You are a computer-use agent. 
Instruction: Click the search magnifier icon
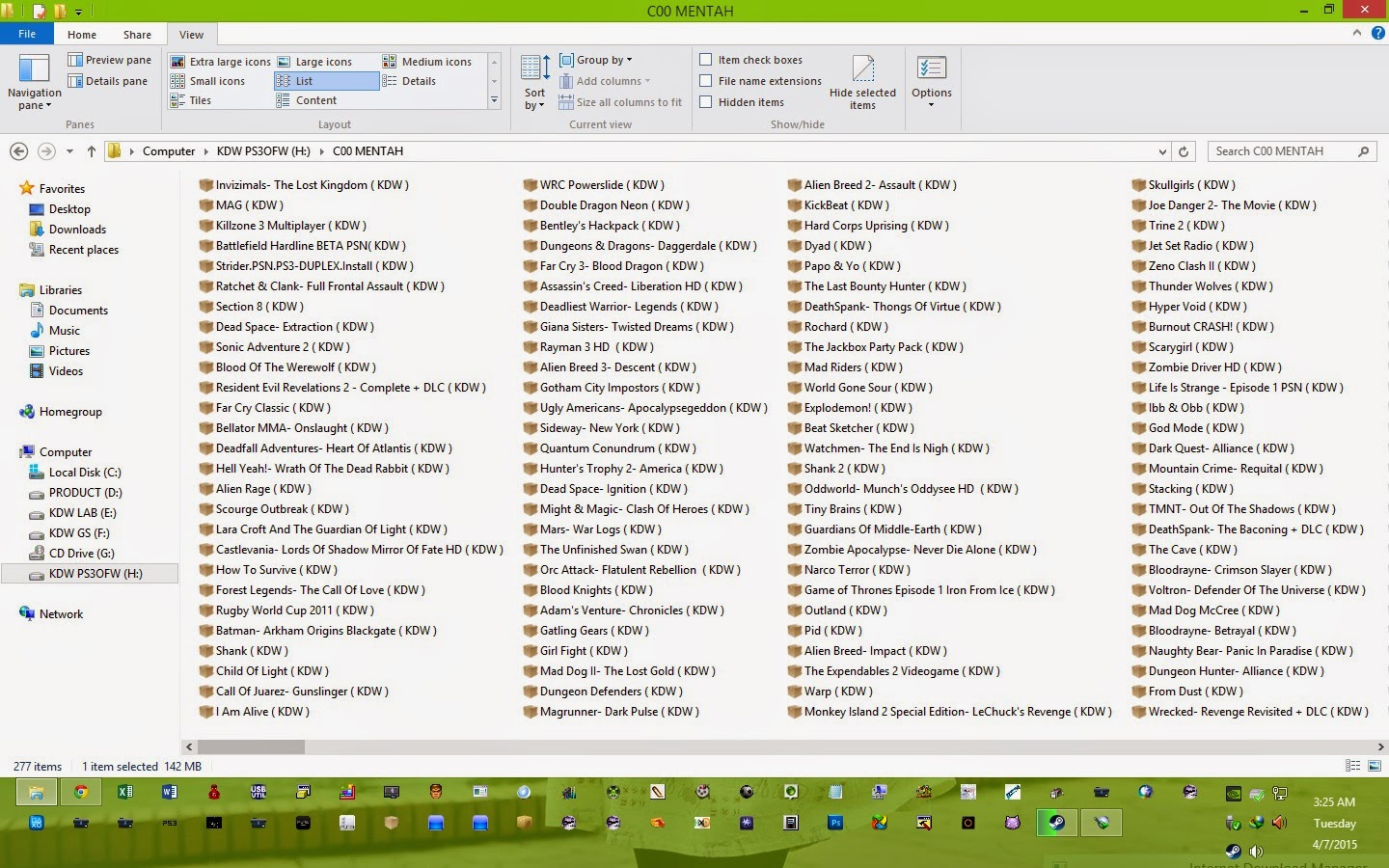pos(1363,151)
